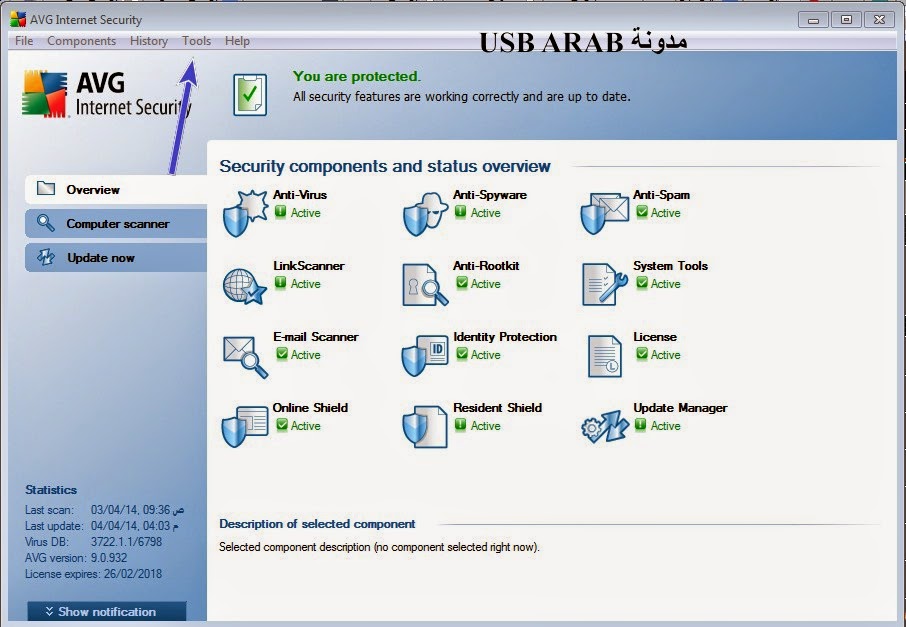906x627 pixels.
Task: Click the AVG title bar app icon
Action: [x=18, y=19]
